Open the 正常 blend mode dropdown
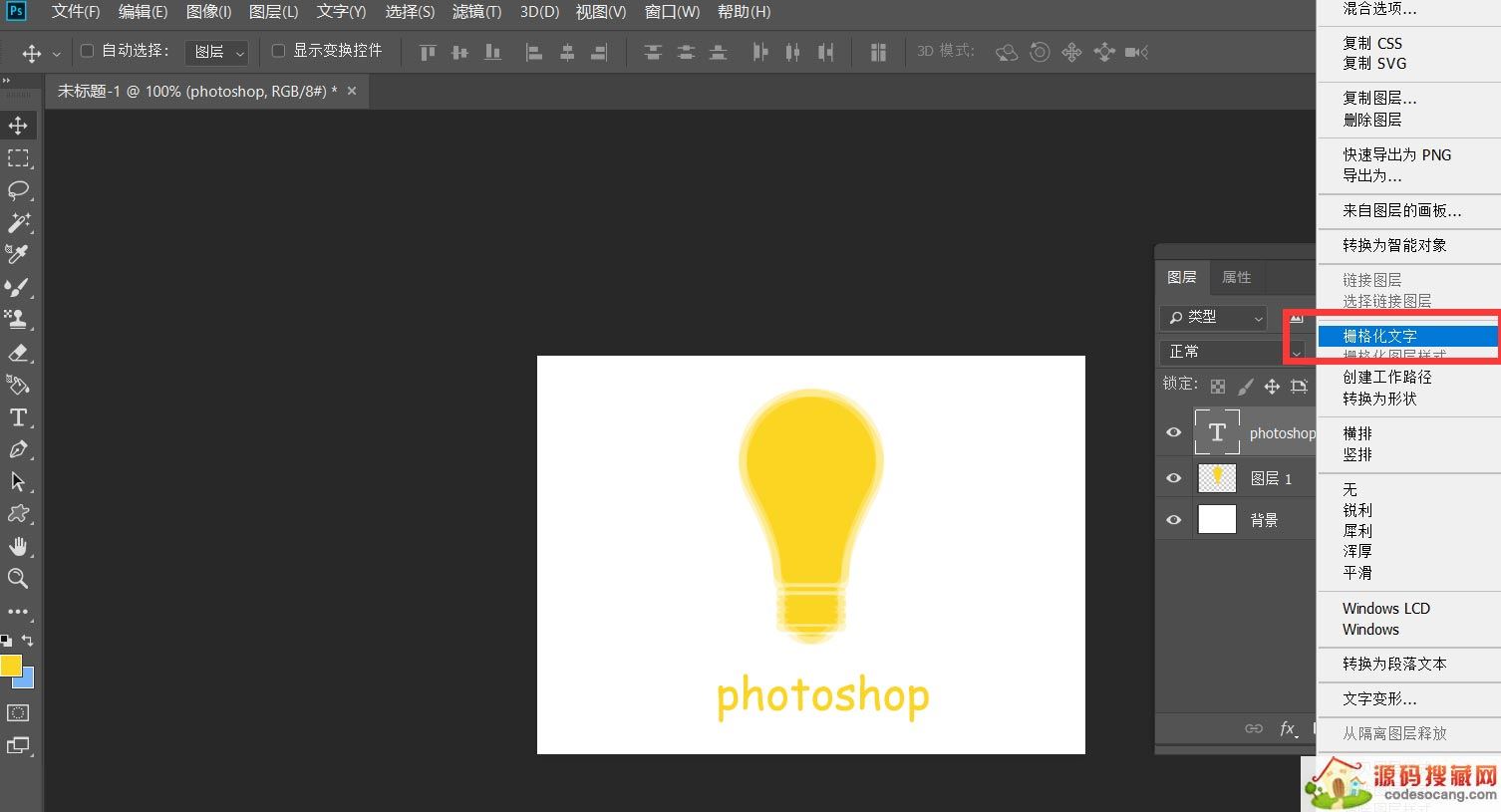This screenshot has width=1501, height=812. [x=1233, y=352]
